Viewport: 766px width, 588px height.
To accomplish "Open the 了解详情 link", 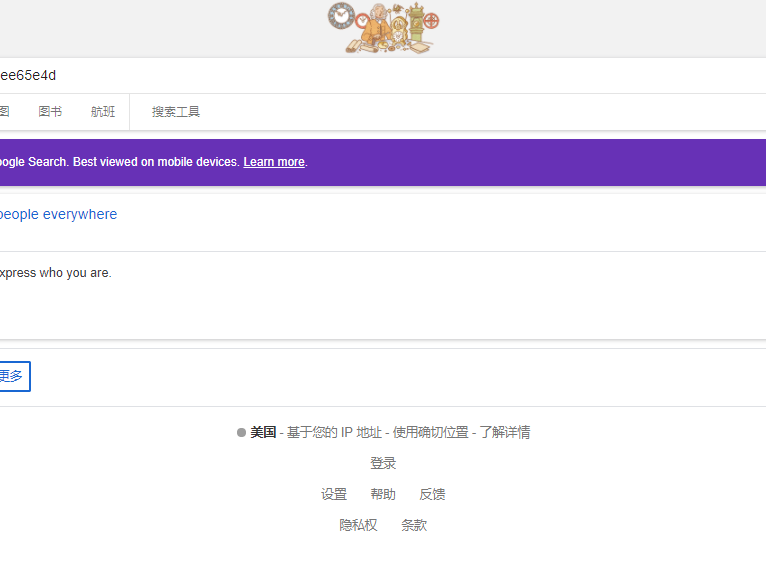I will tap(504, 433).
